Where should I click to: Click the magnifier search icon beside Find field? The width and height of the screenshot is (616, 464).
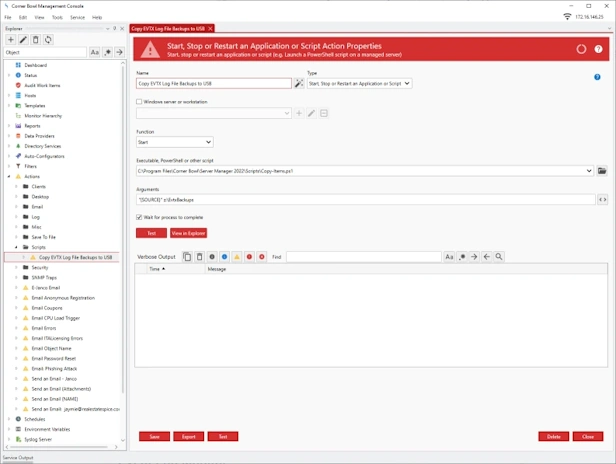pos(499,257)
